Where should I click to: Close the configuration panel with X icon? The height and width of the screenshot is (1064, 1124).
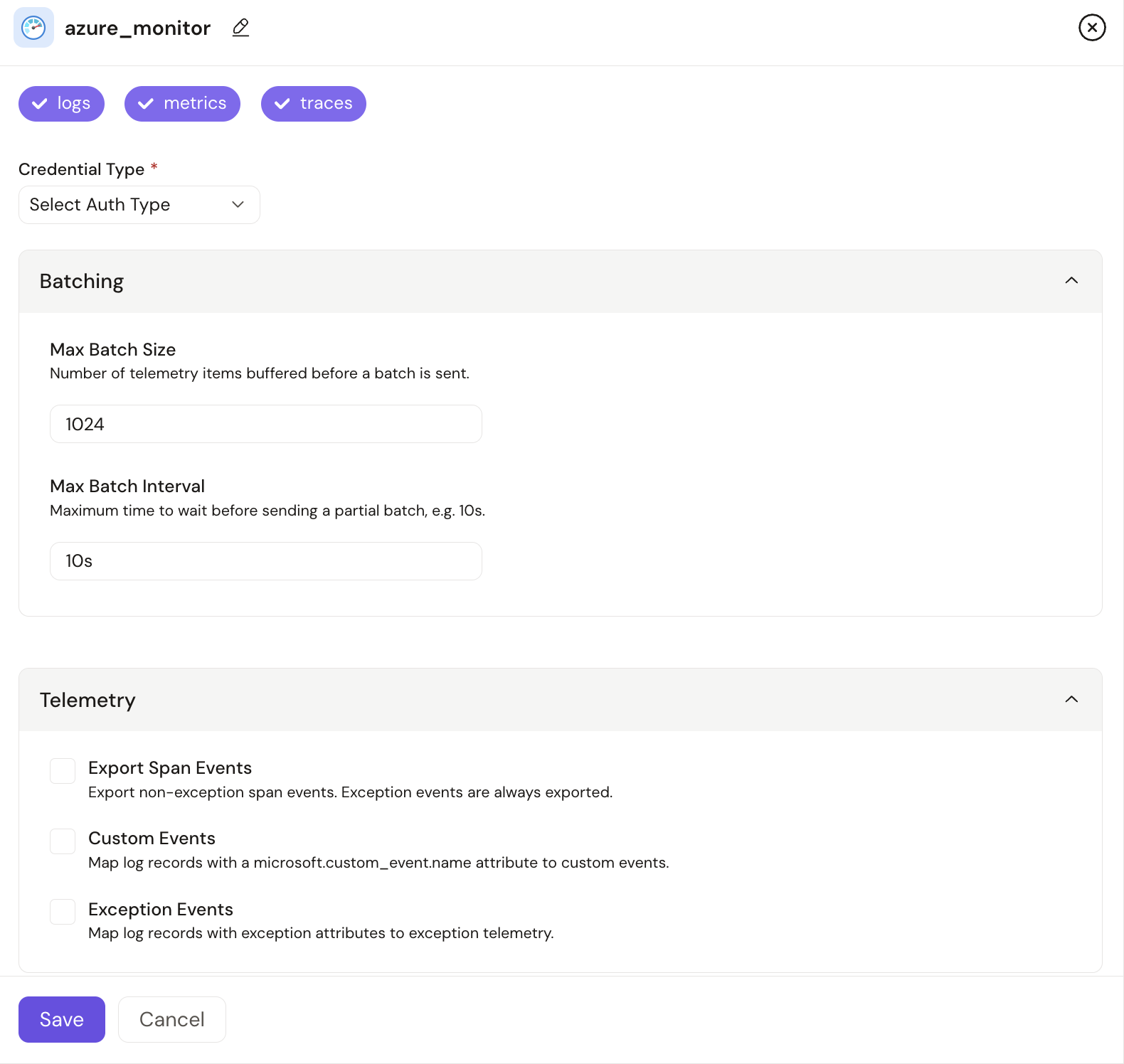click(x=1092, y=28)
